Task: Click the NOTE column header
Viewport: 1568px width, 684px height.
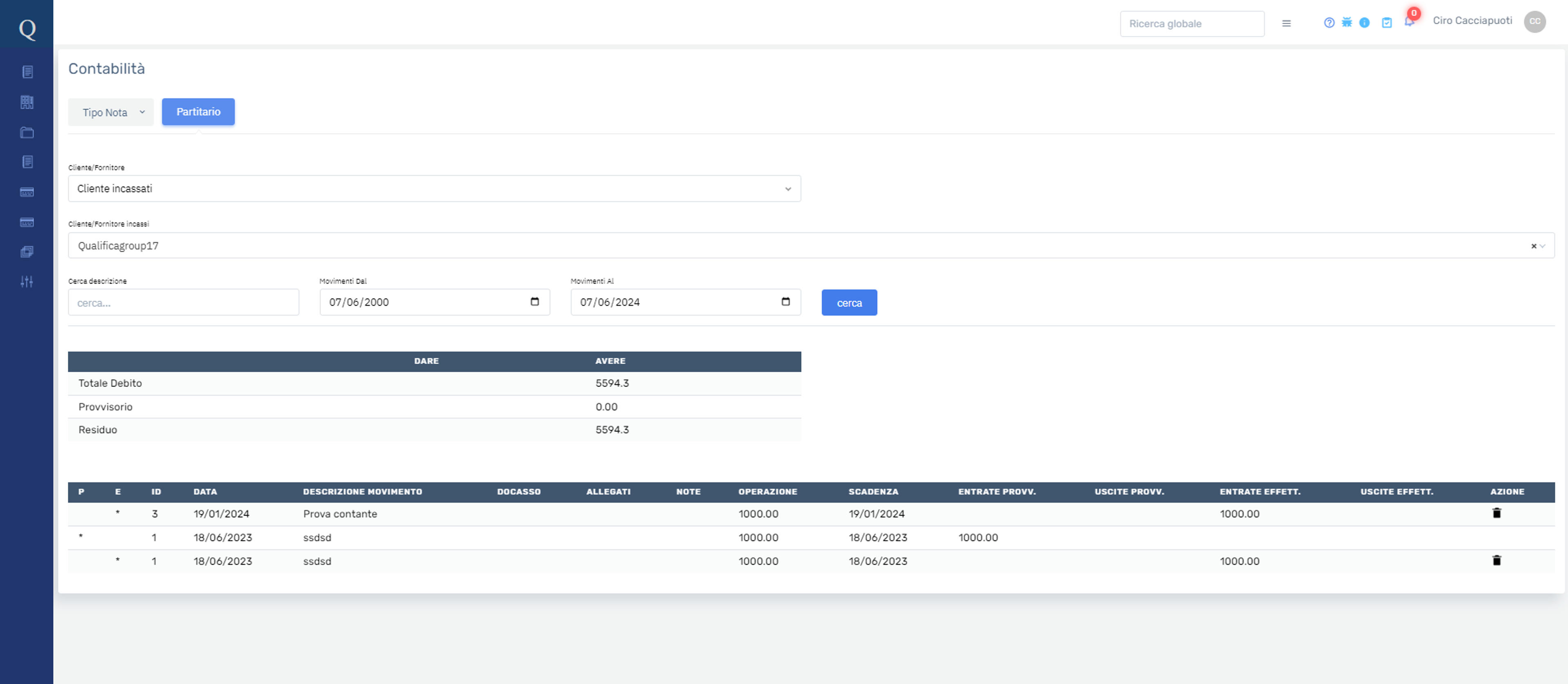Action: pos(688,492)
